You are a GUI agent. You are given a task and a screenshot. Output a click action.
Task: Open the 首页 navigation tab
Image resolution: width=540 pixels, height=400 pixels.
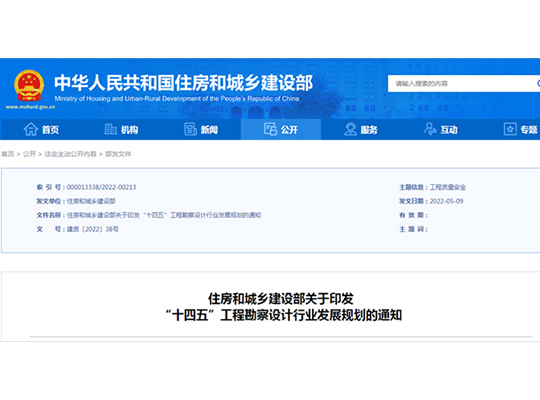pos(41,130)
